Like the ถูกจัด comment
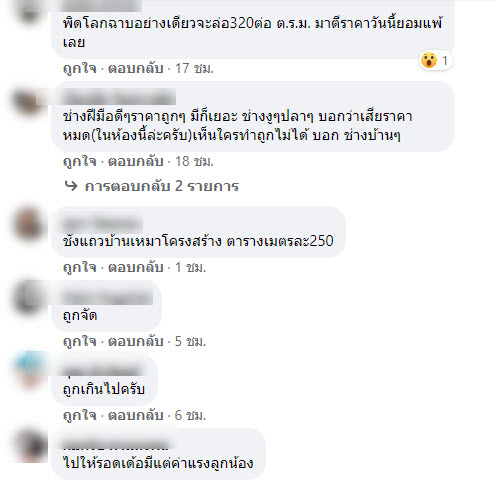The image size is (495, 481). pyautogui.click(x=80, y=341)
